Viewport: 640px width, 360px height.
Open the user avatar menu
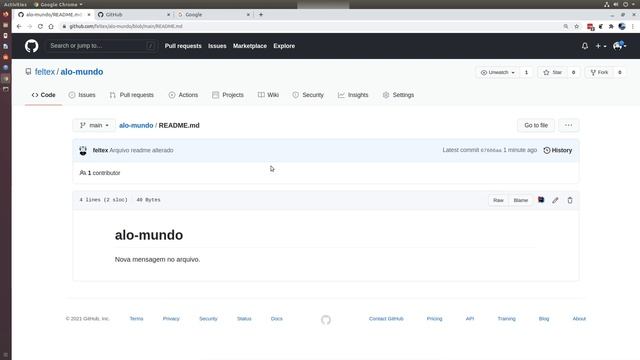point(620,46)
